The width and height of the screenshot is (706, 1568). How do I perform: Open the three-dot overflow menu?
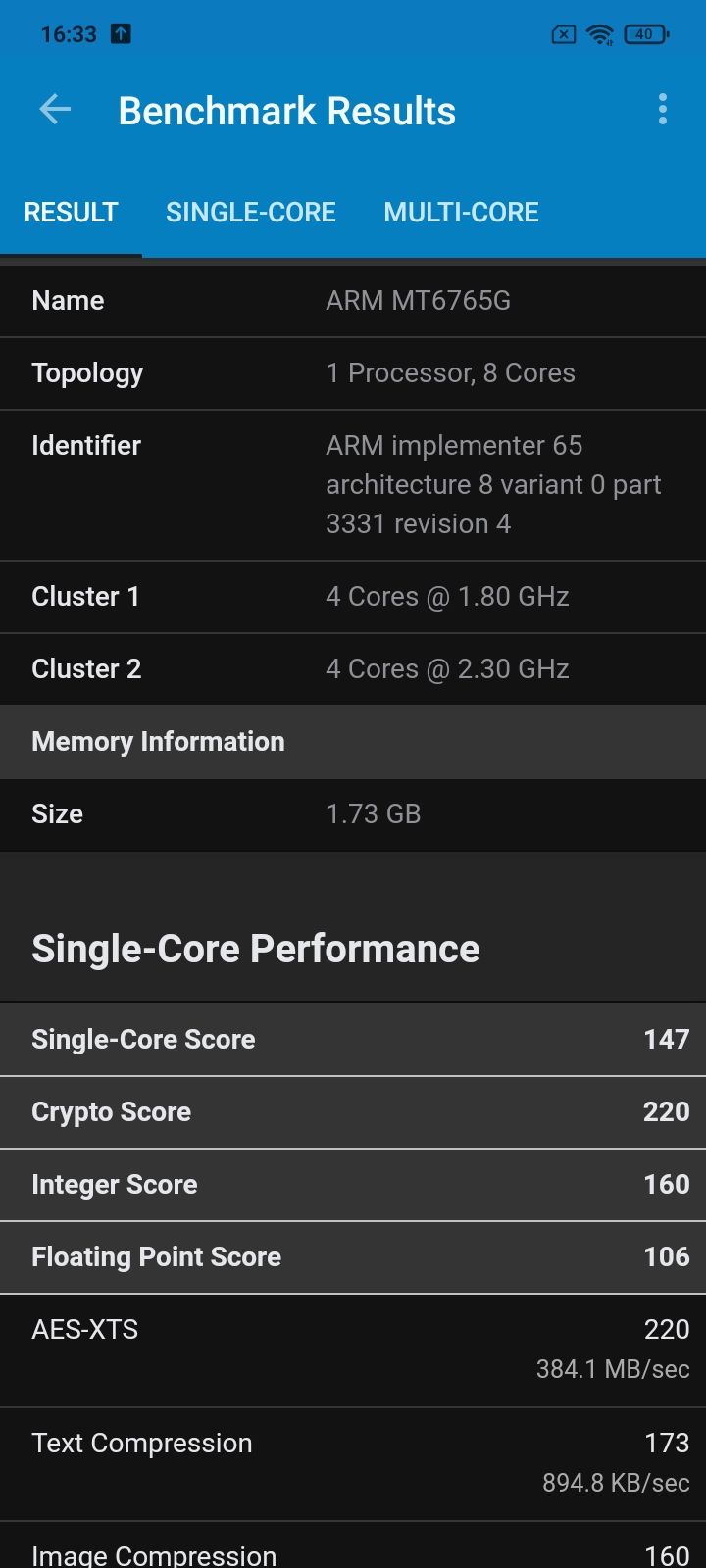[662, 109]
